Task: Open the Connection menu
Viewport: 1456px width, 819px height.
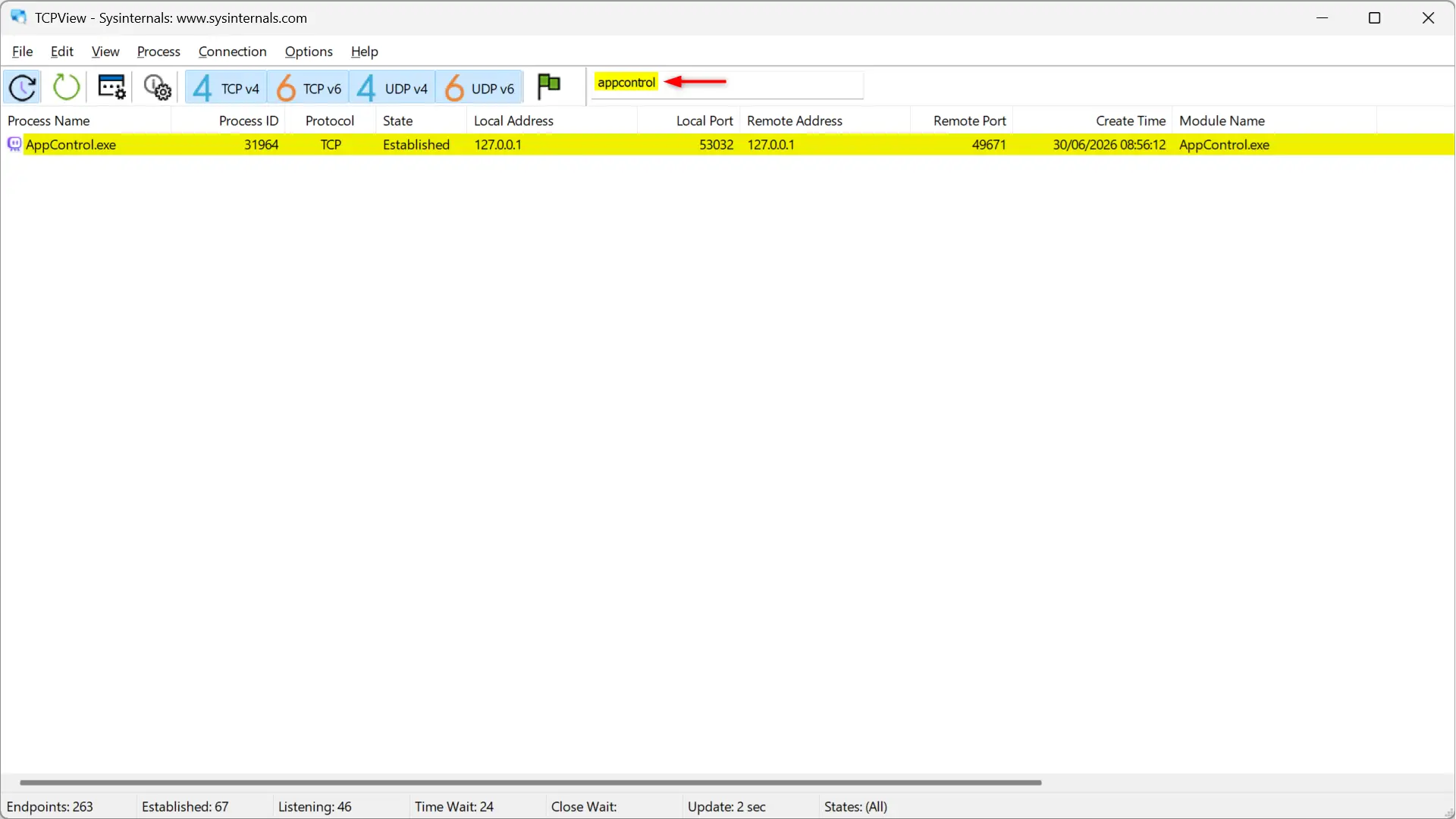Action: tap(232, 52)
